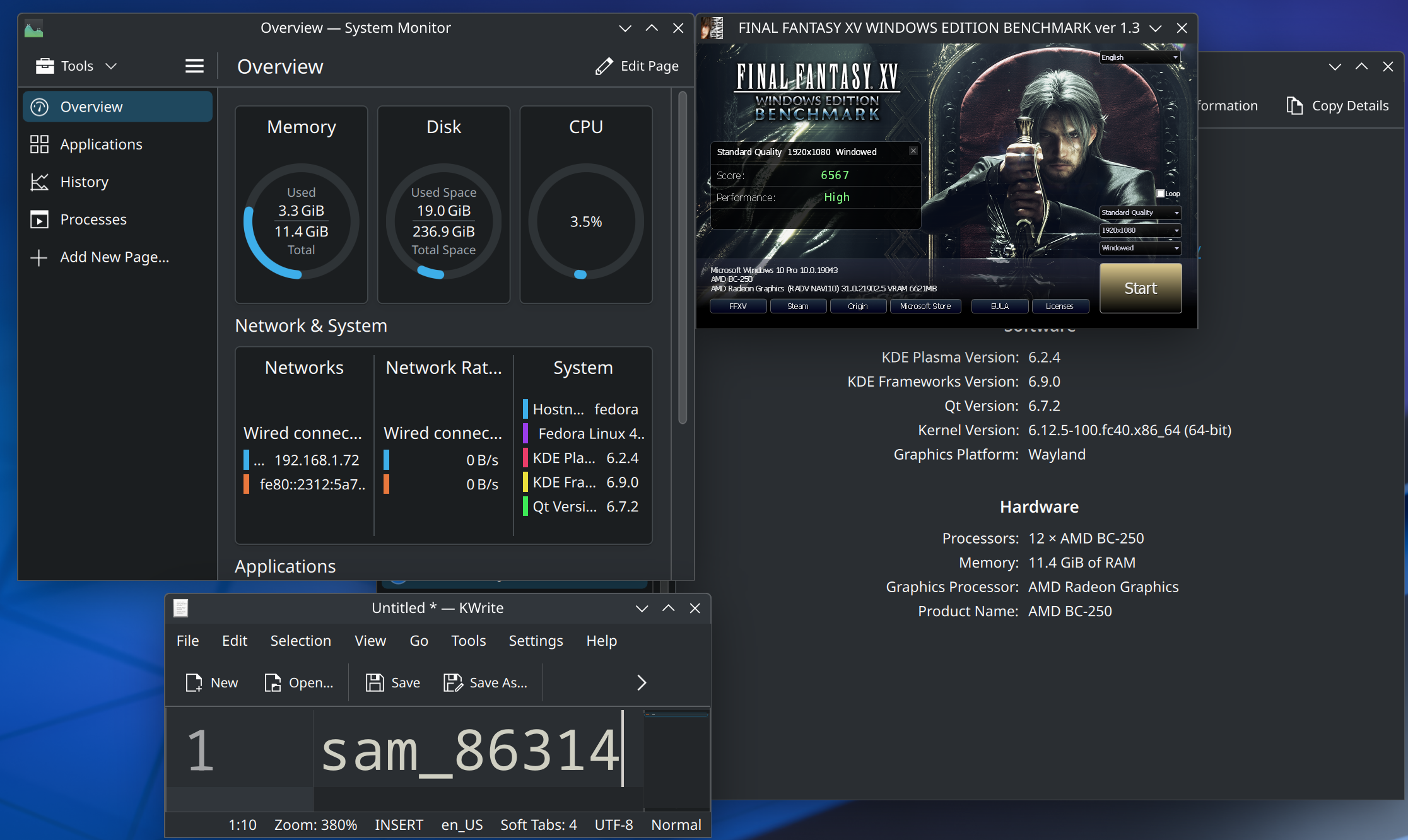The height and width of the screenshot is (840, 1408).
Task: Click the Microsoft Store button
Action: click(925, 306)
